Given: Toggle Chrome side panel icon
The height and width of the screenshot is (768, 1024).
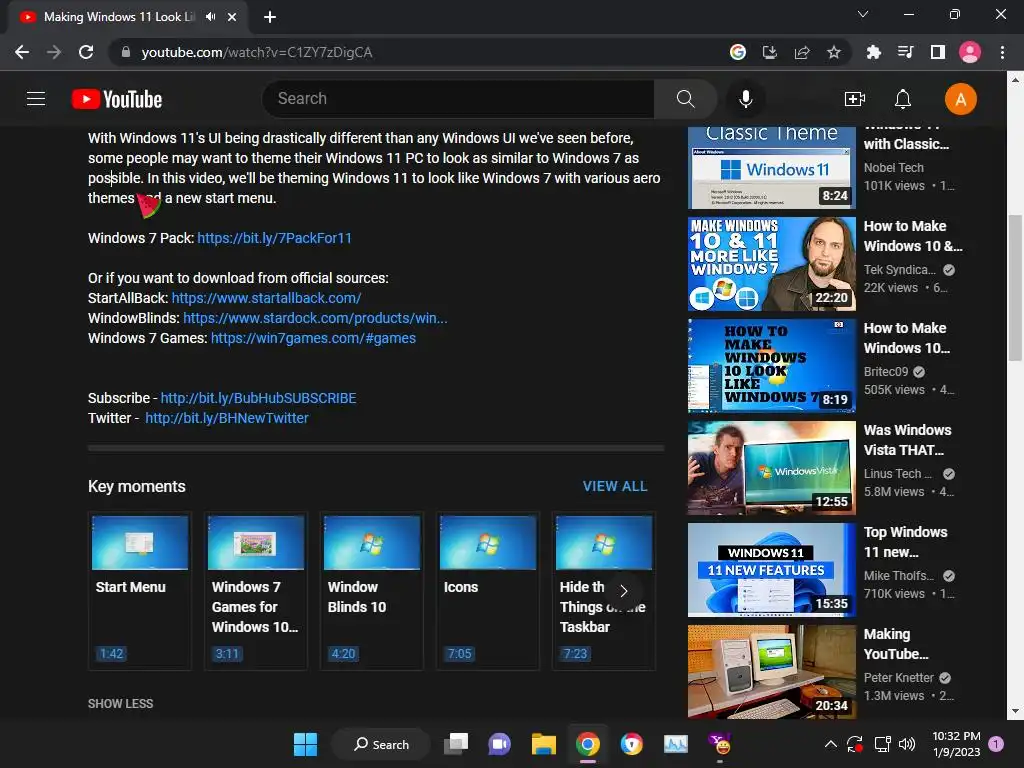Looking at the screenshot, I should [x=937, y=52].
